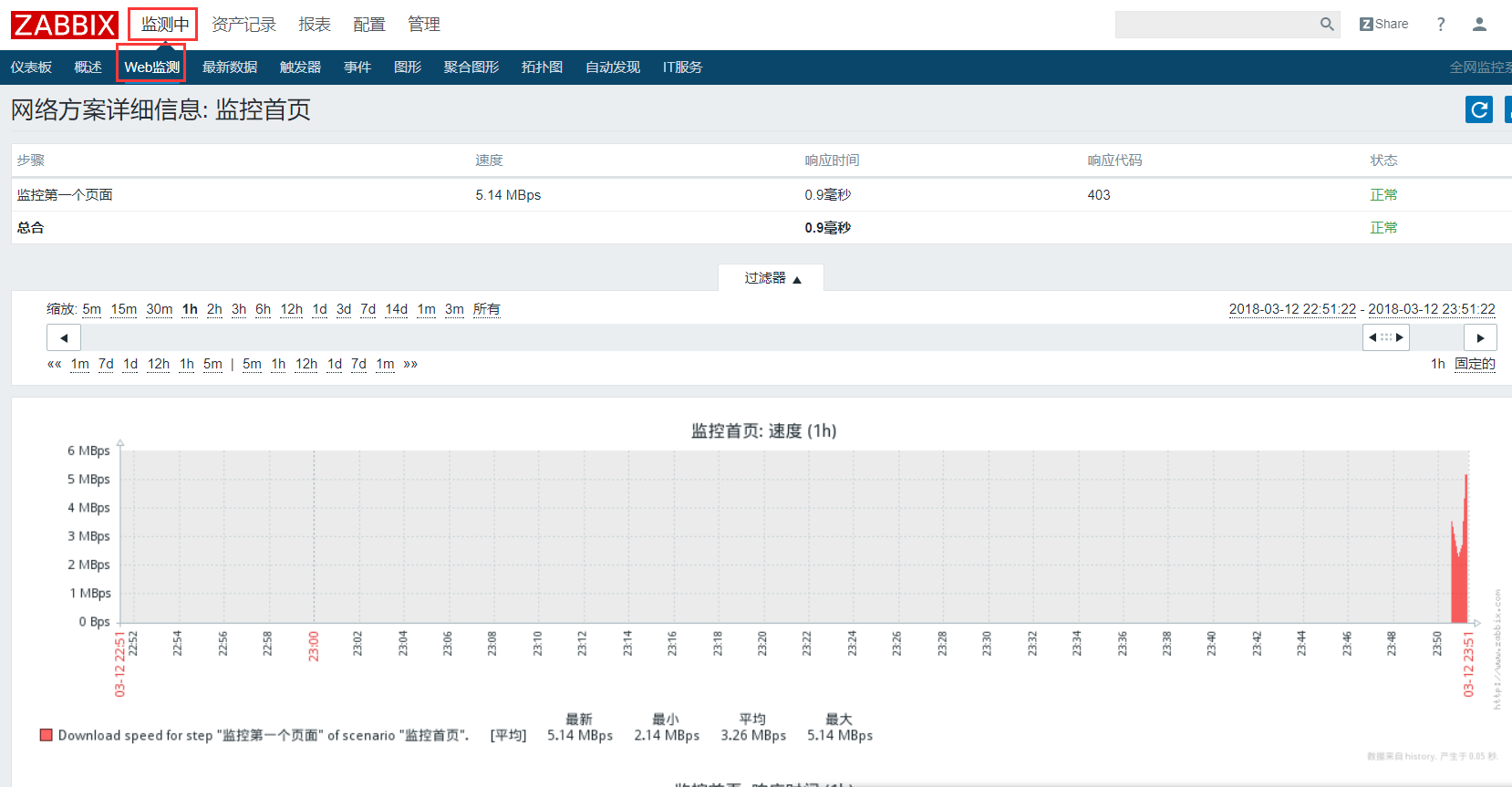Open the help question mark
The height and width of the screenshot is (787, 1512).
(x=1441, y=25)
